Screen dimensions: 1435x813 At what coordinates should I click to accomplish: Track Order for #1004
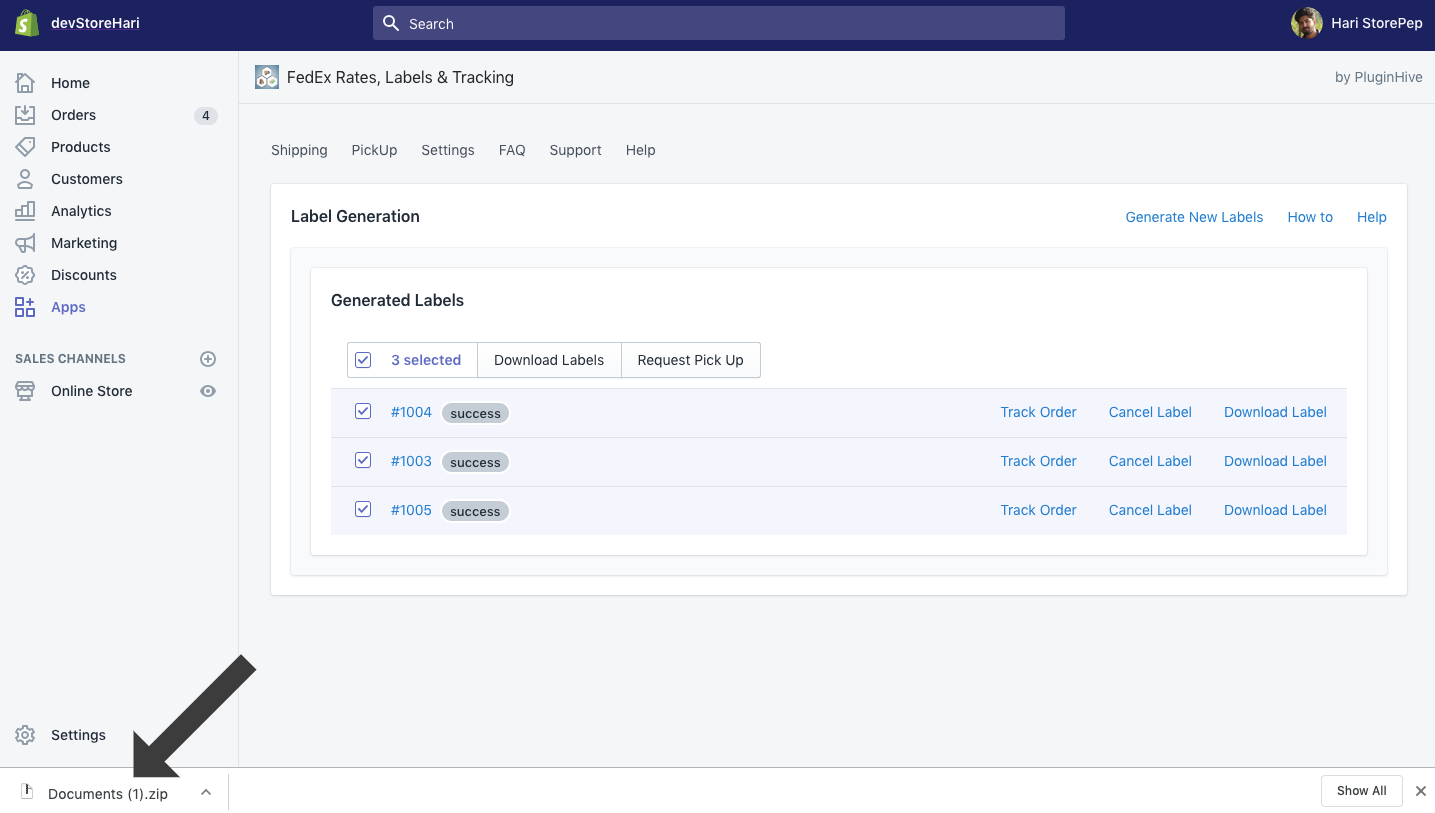[x=1038, y=412]
